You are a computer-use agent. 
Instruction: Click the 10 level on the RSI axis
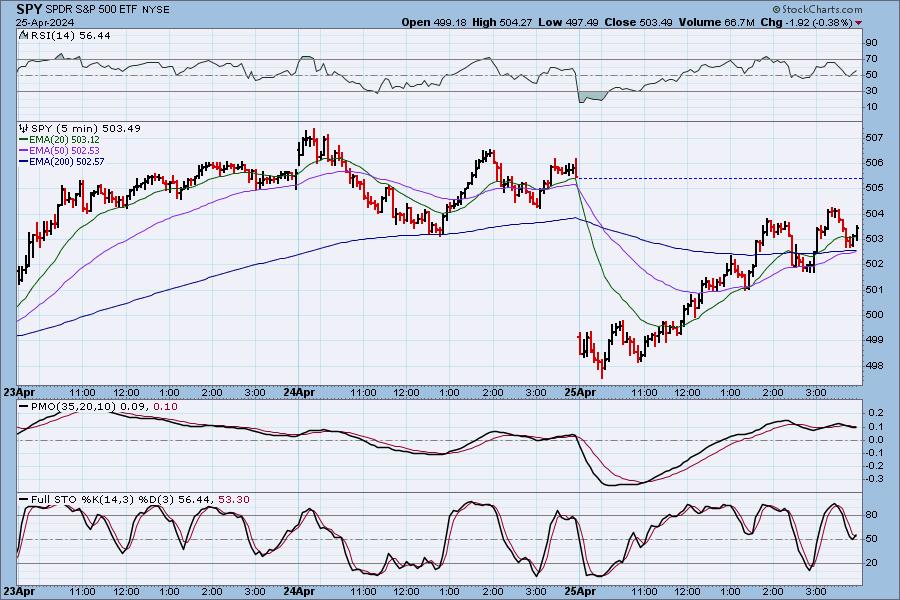(x=871, y=107)
